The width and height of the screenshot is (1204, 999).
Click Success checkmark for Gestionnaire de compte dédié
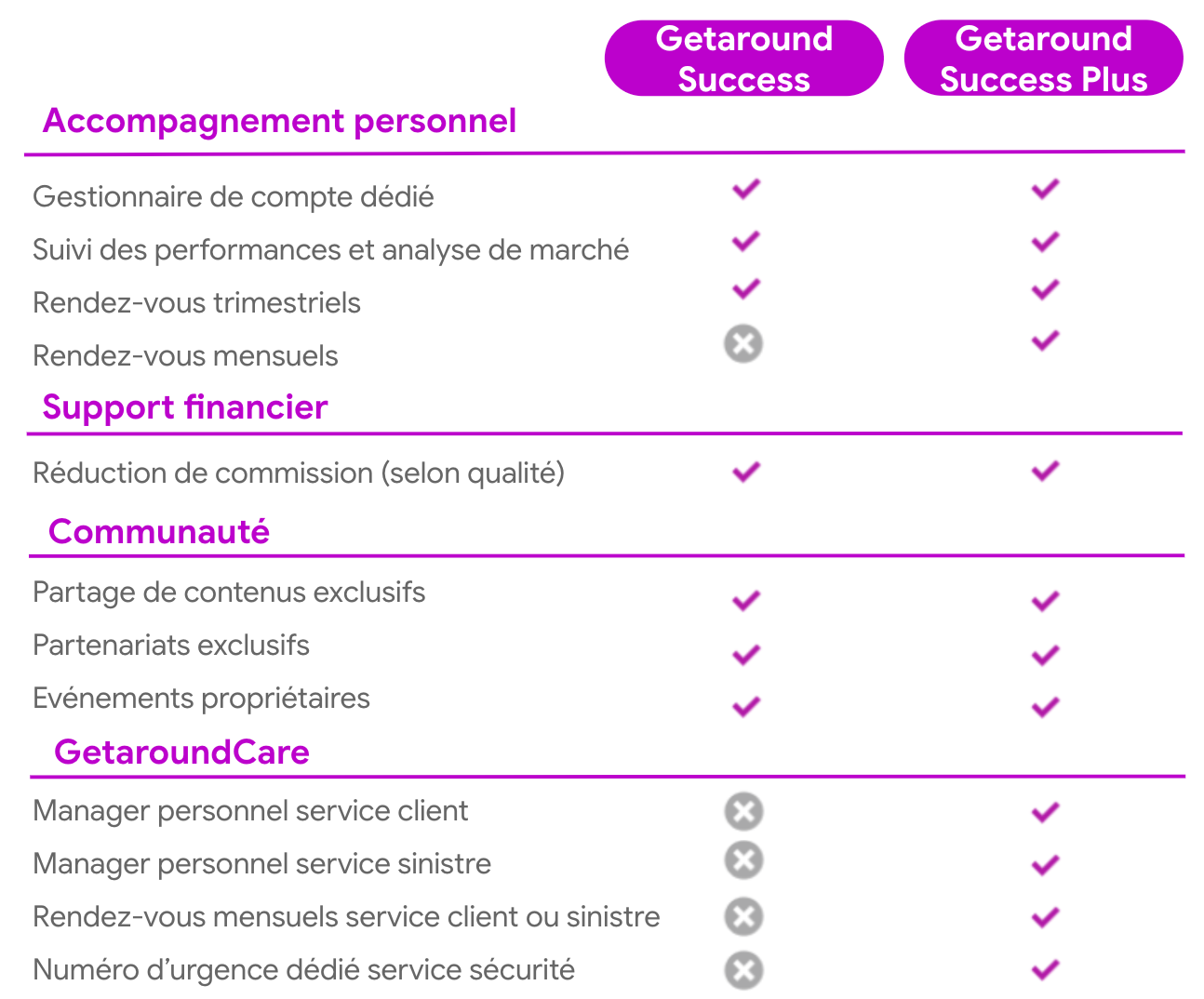[745, 189]
